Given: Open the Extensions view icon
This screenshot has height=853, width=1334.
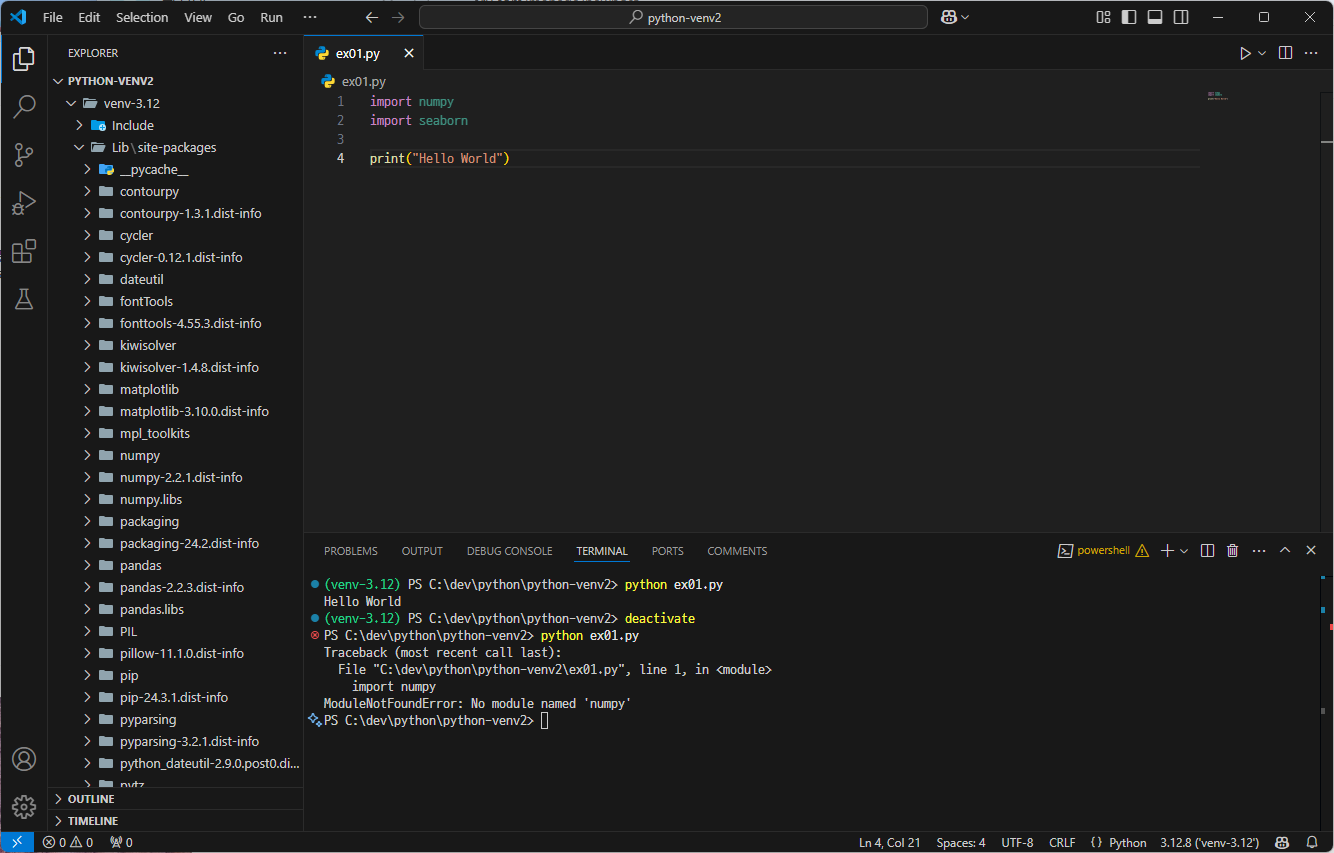Looking at the screenshot, I should (x=24, y=251).
